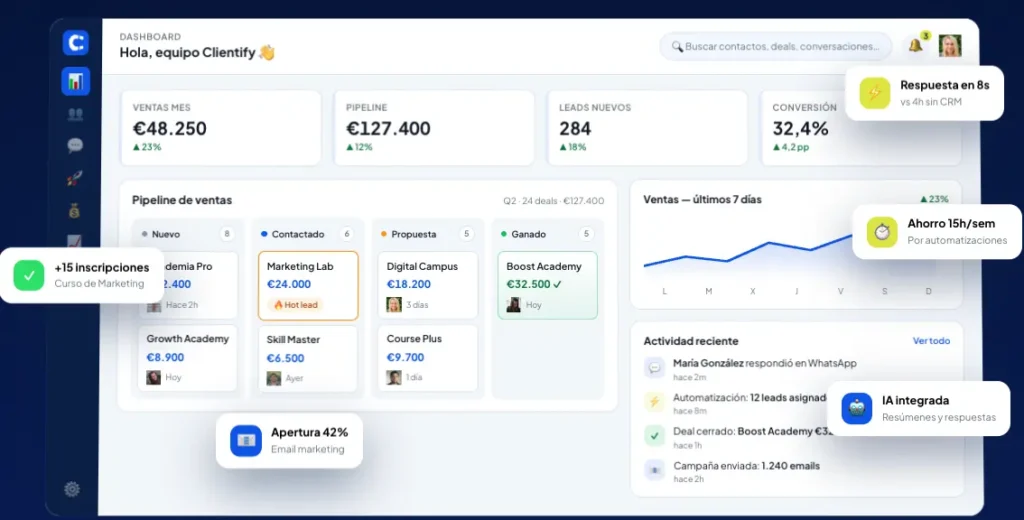Click the count badge 5 in Propuesta
This screenshot has width=1024, height=520.
(x=466, y=234)
